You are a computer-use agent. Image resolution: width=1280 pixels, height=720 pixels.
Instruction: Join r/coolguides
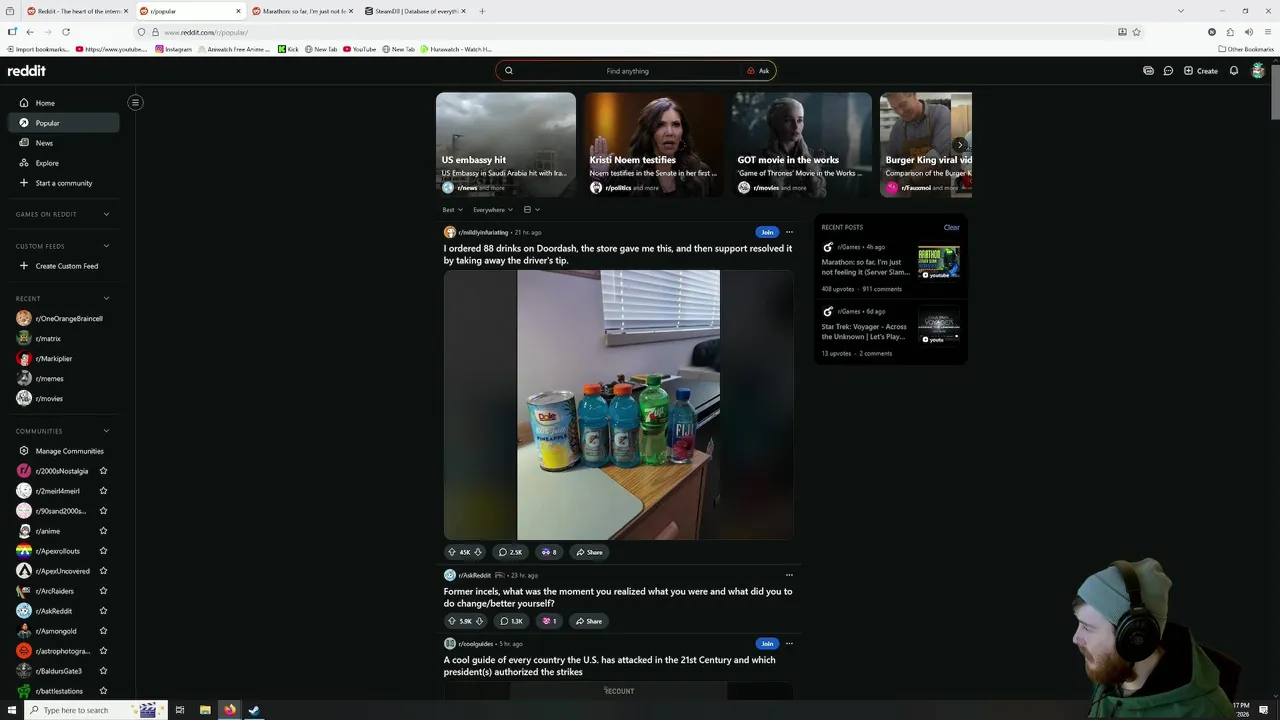[766, 644]
